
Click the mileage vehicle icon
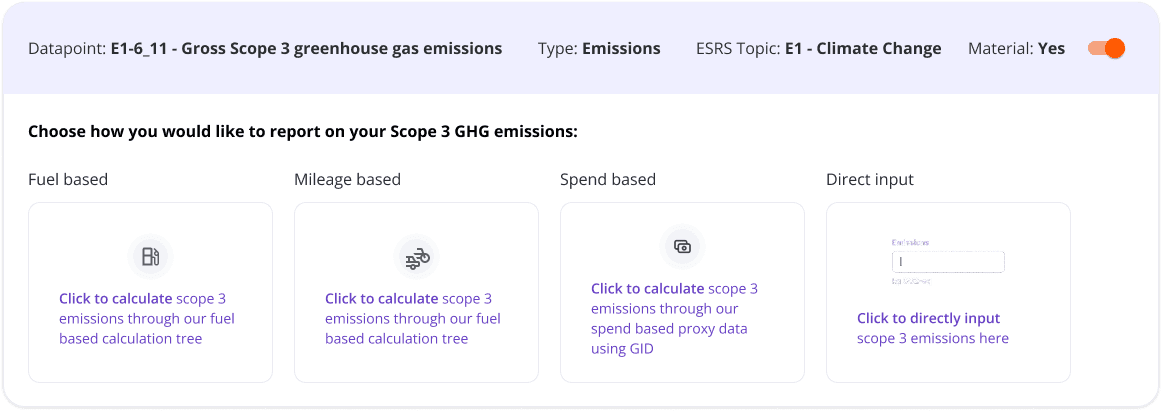417,258
